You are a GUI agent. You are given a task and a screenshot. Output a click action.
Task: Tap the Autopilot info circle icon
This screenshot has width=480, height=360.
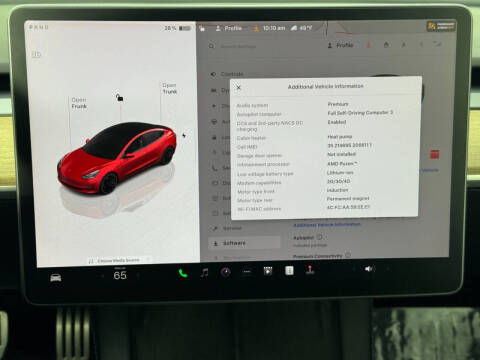click(319, 237)
